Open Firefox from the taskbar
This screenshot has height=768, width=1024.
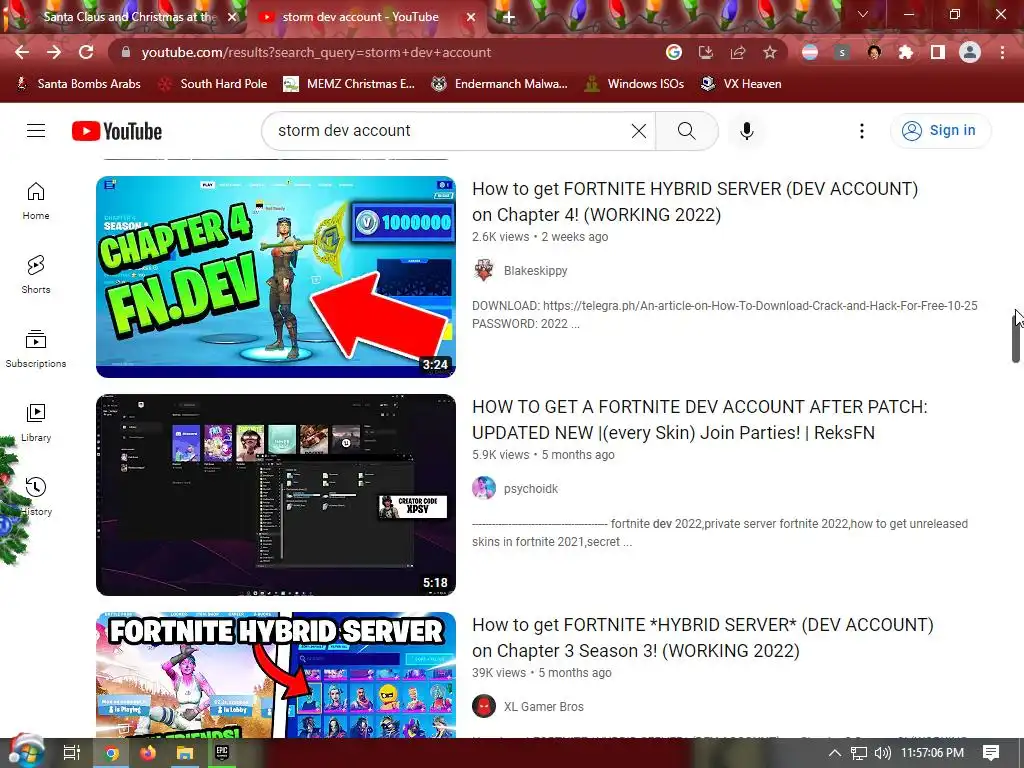(x=148, y=753)
